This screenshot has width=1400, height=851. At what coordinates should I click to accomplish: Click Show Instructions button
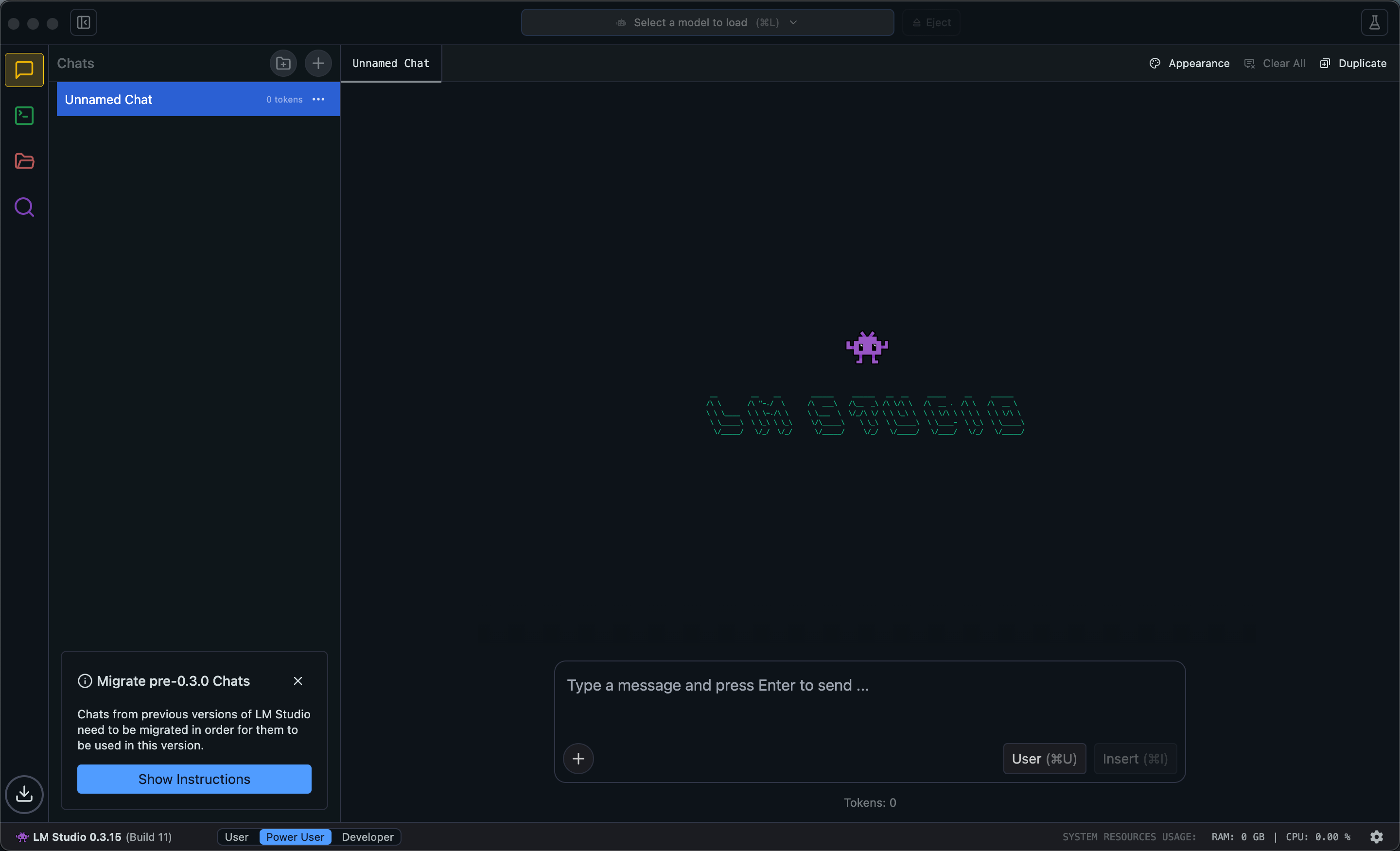coord(194,778)
